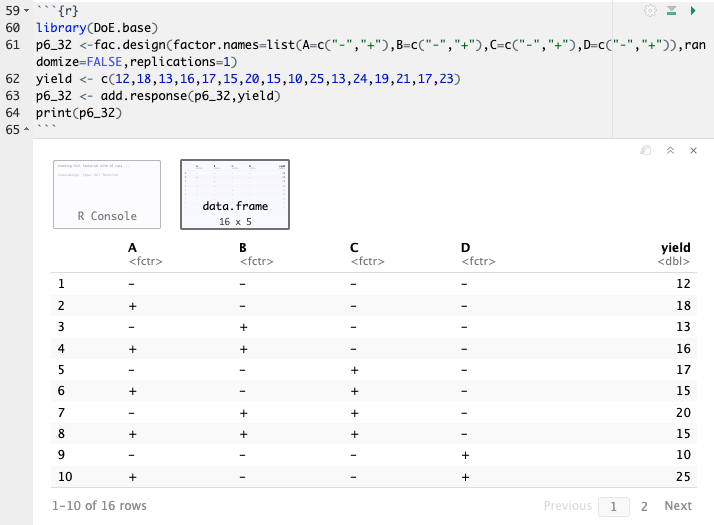Viewport: 714px width, 525px height.
Task: Click the column header A
Action: pos(132,248)
